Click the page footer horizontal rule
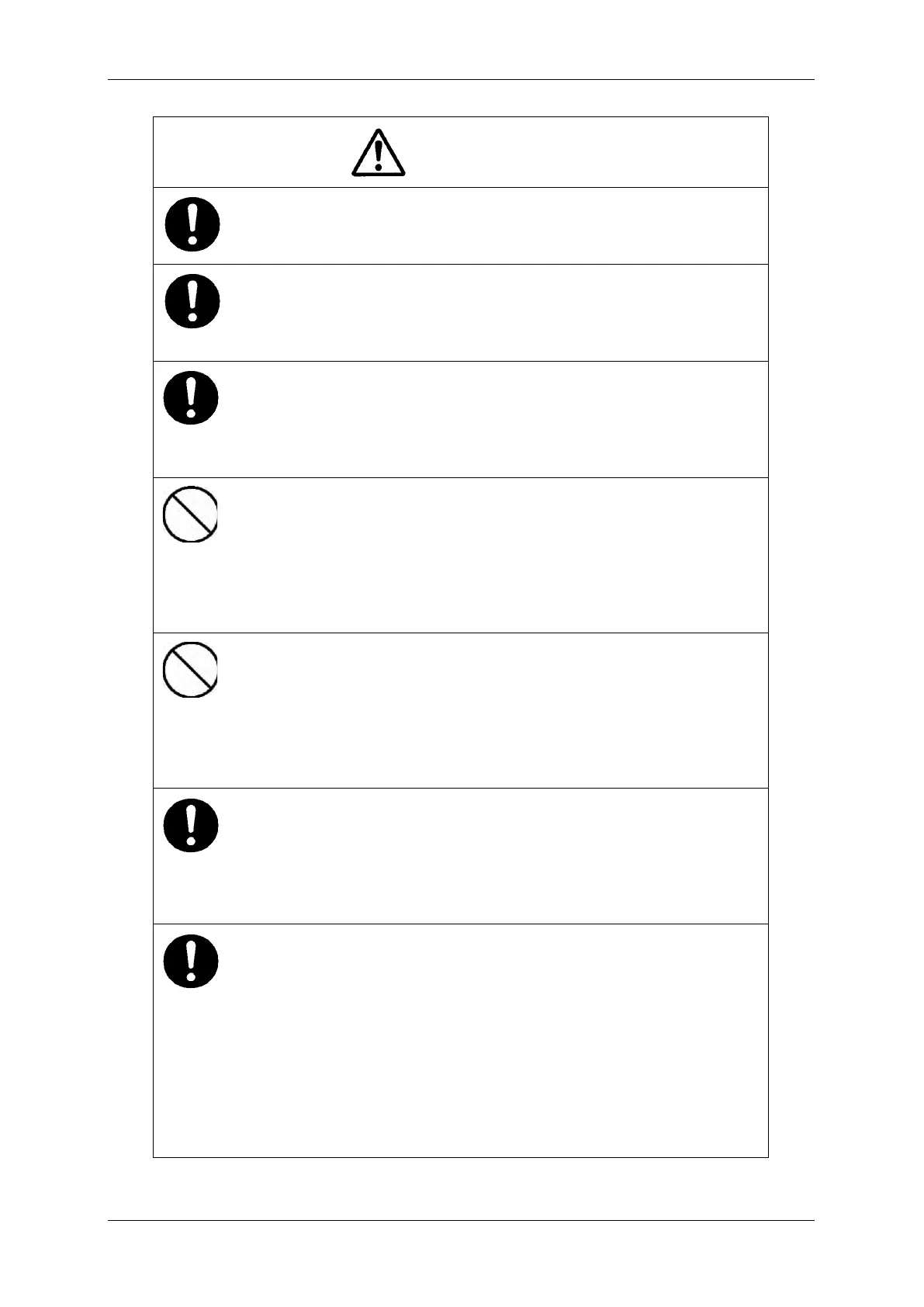Viewport: 924px width, 1307px height. click(x=461, y=1220)
